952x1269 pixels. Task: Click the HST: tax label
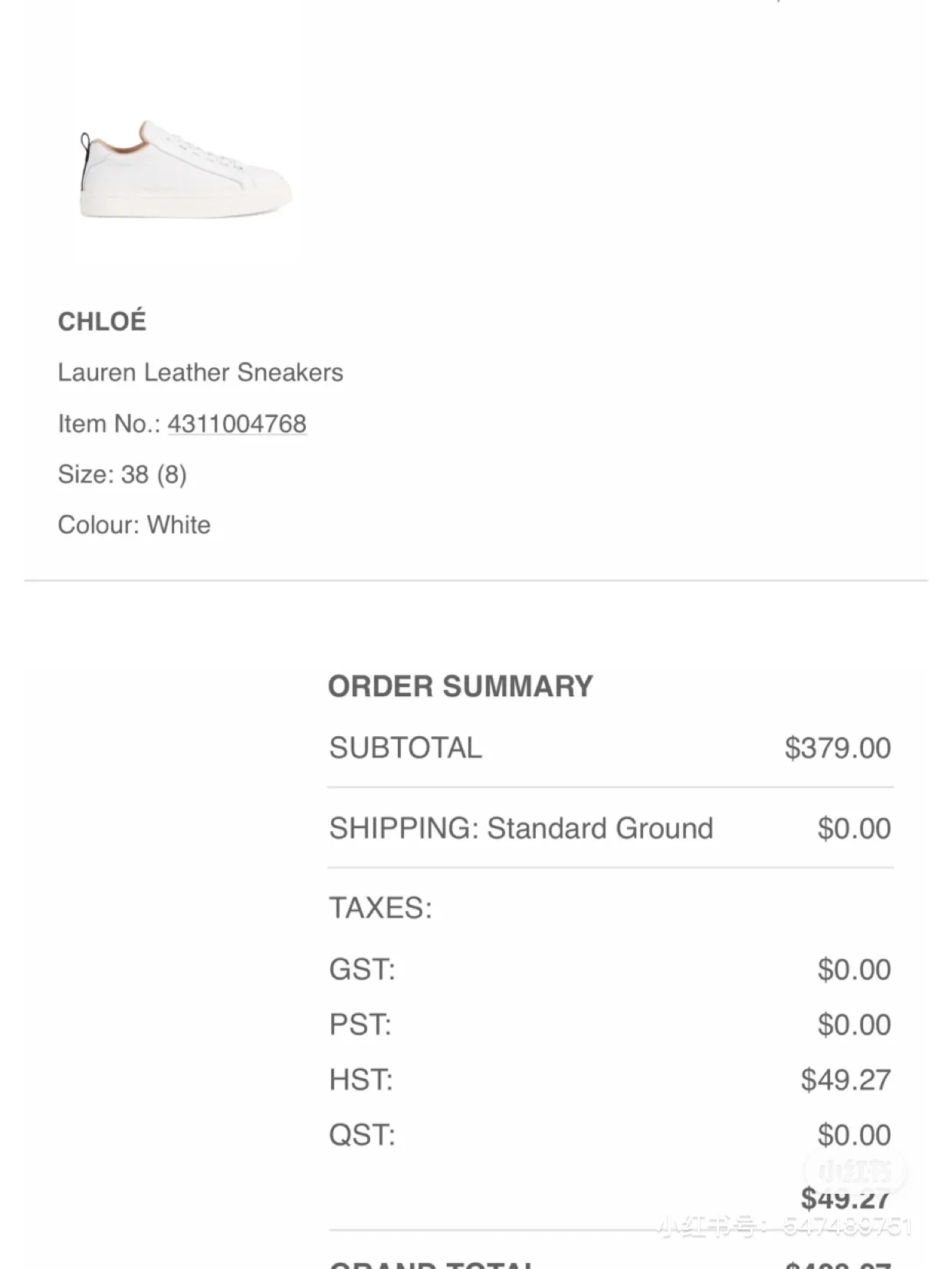(x=361, y=1080)
